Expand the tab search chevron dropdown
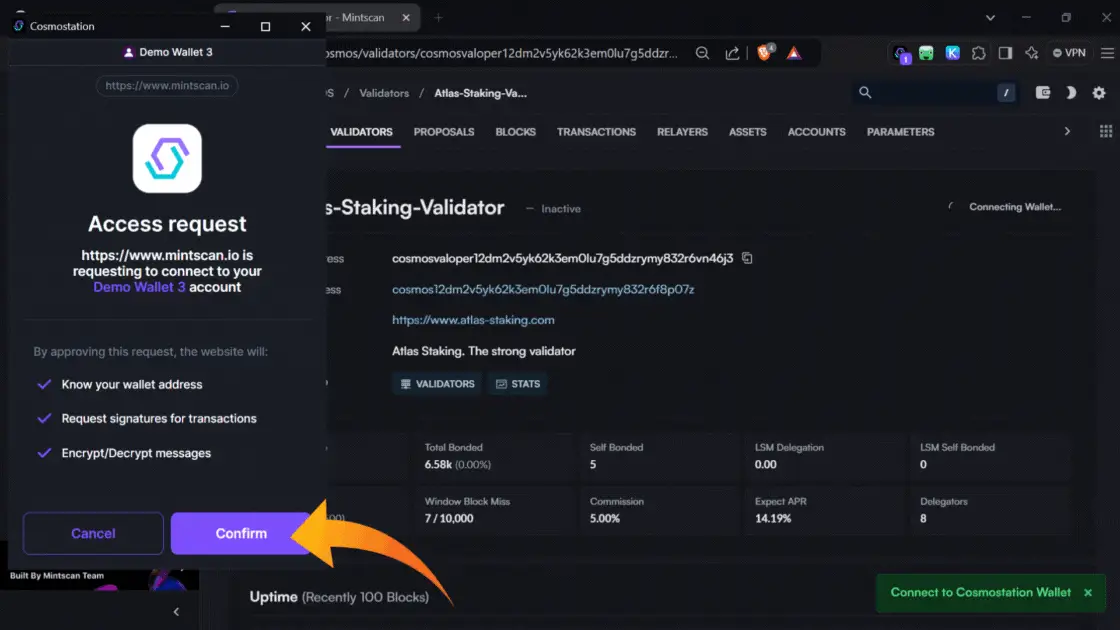 991,17
